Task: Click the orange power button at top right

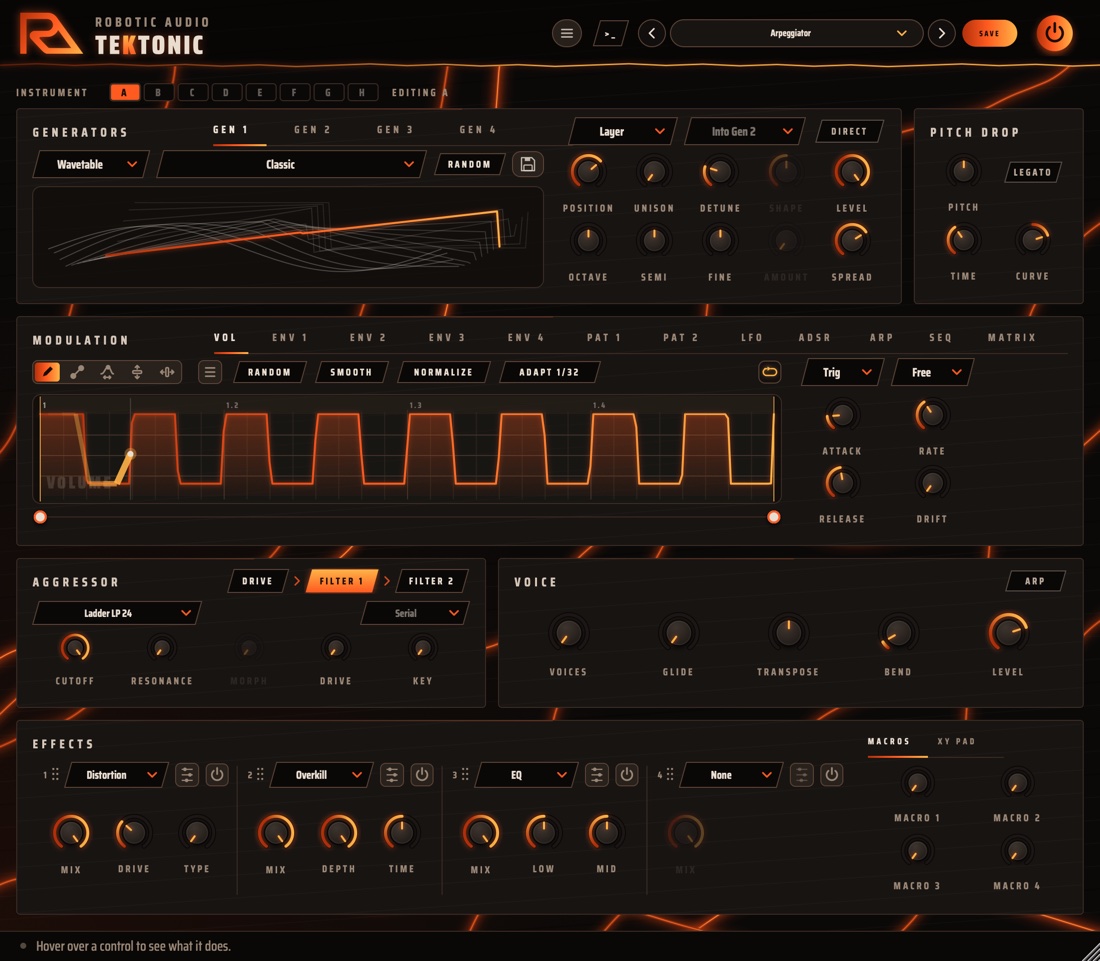Action: click(x=1054, y=33)
